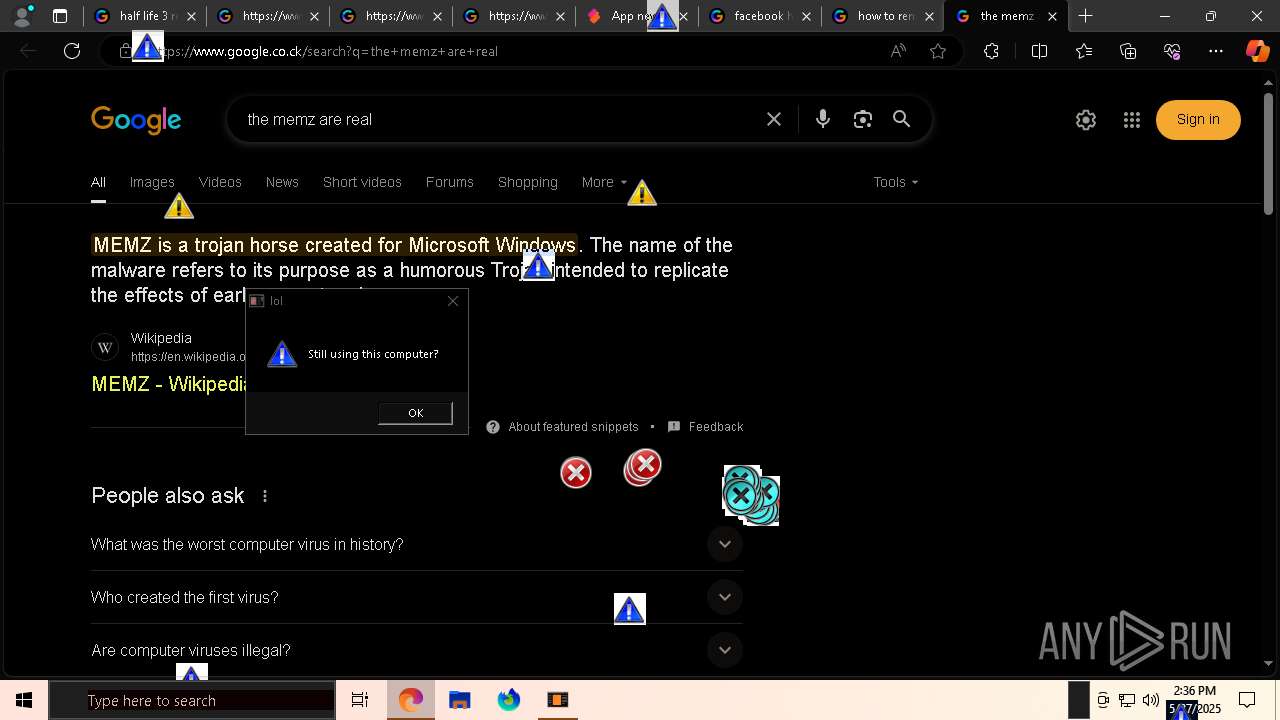Toggle Read aloud icon in address bar

pos(898,51)
